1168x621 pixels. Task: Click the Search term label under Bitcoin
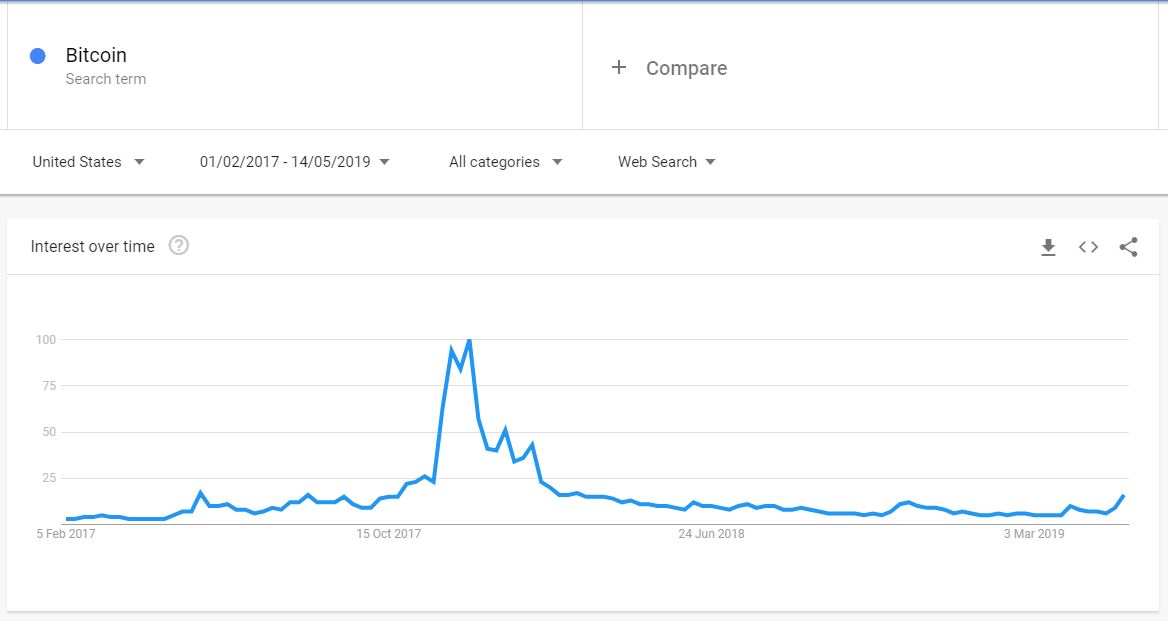pyautogui.click(x=106, y=77)
